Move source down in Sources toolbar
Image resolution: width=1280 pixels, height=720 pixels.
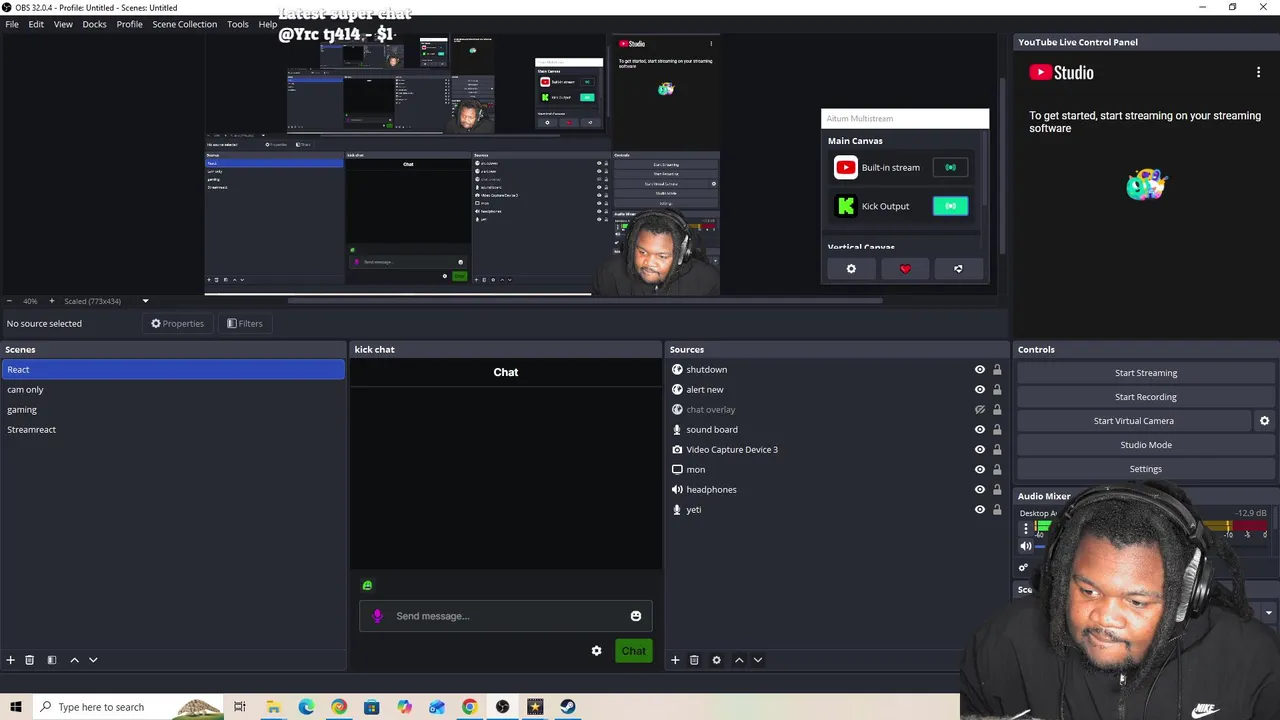coord(758,660)
